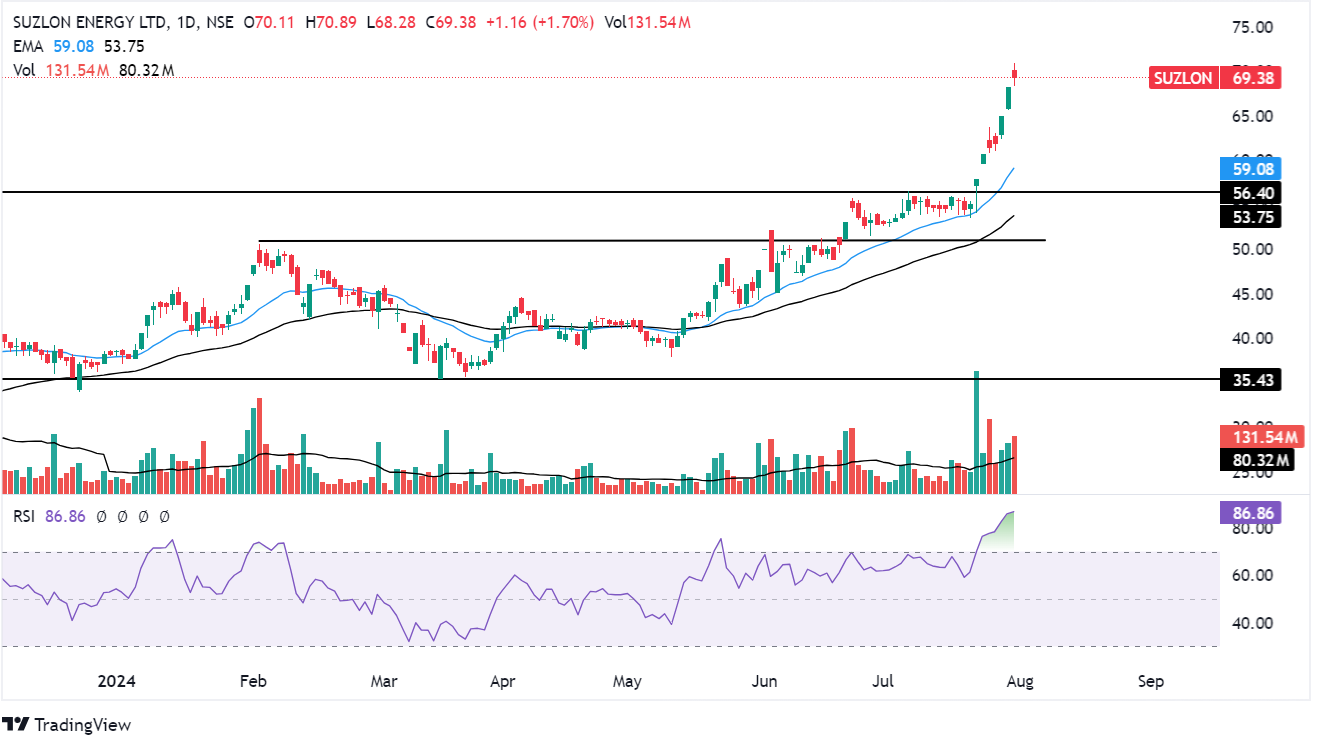
Task: Click the blue 59.08 EMA price label
Action: 1250,168
